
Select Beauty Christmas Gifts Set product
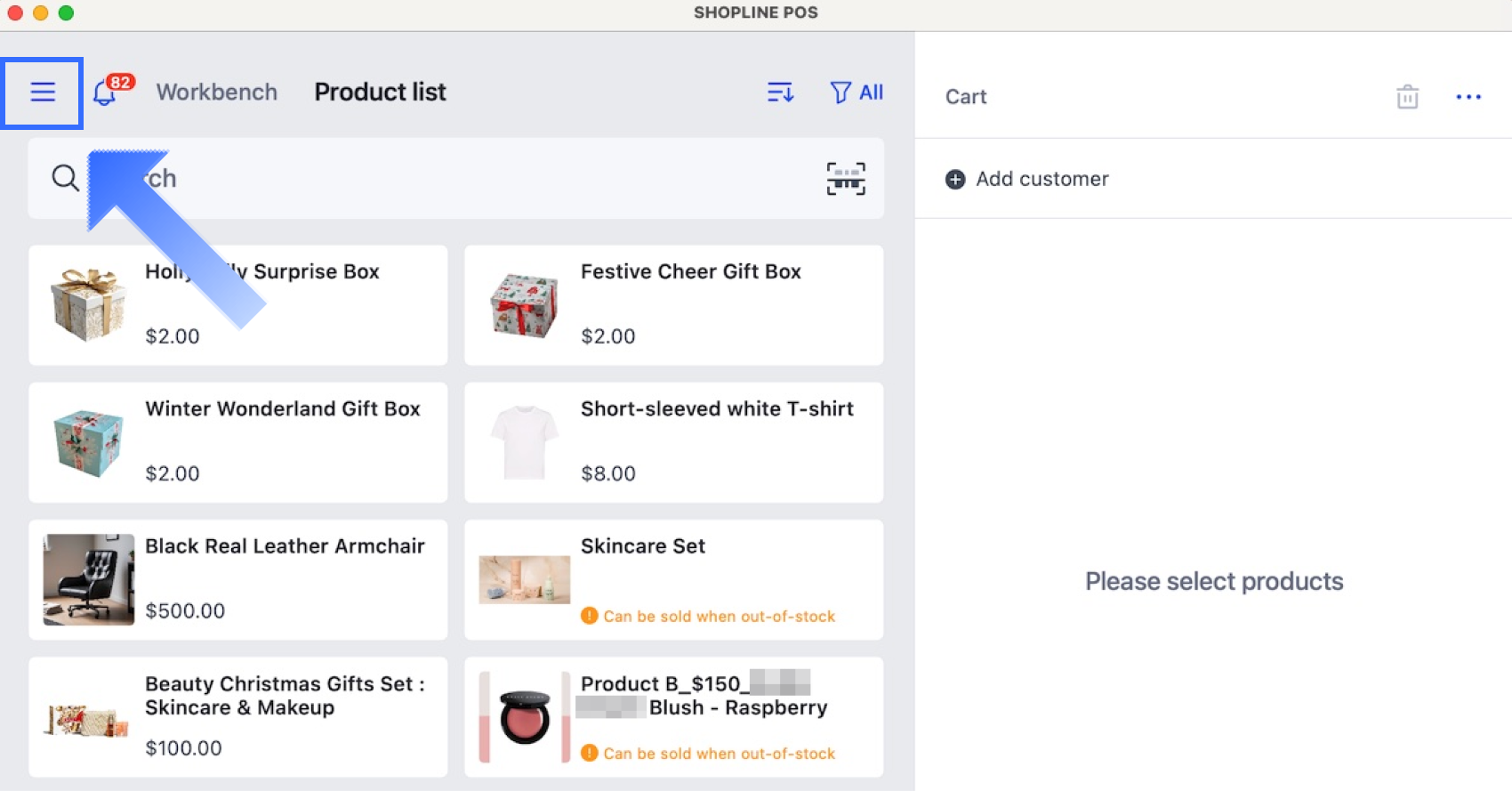click(x=237, y=716)
